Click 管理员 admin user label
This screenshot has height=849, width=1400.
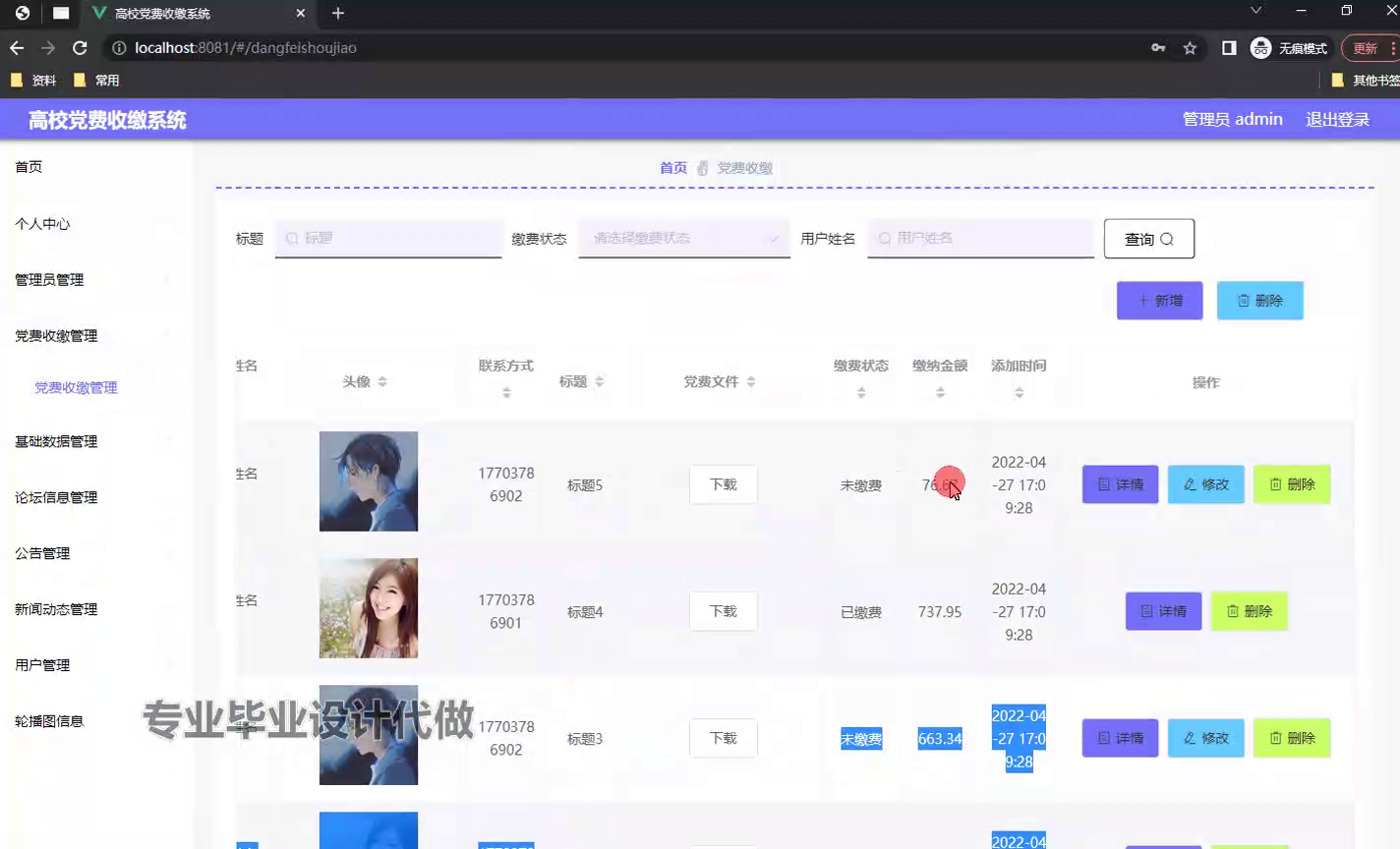click(1233, 119)
